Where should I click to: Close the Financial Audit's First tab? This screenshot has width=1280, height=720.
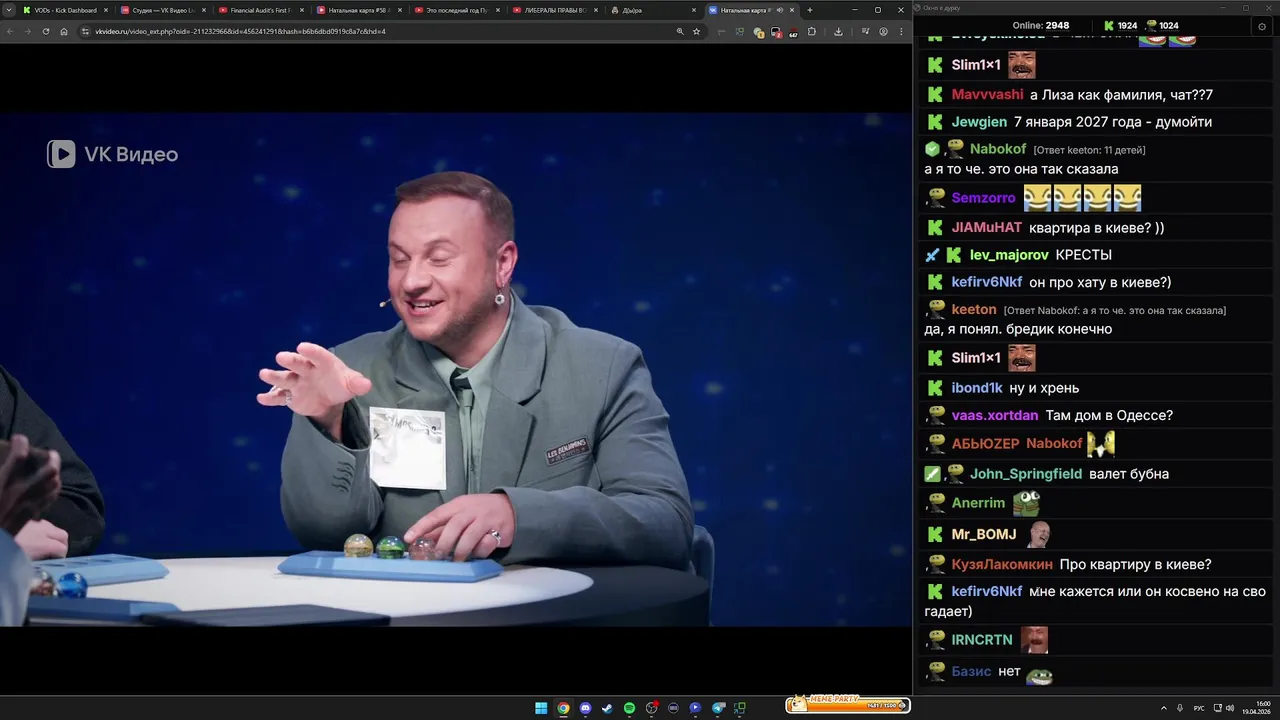301,10
